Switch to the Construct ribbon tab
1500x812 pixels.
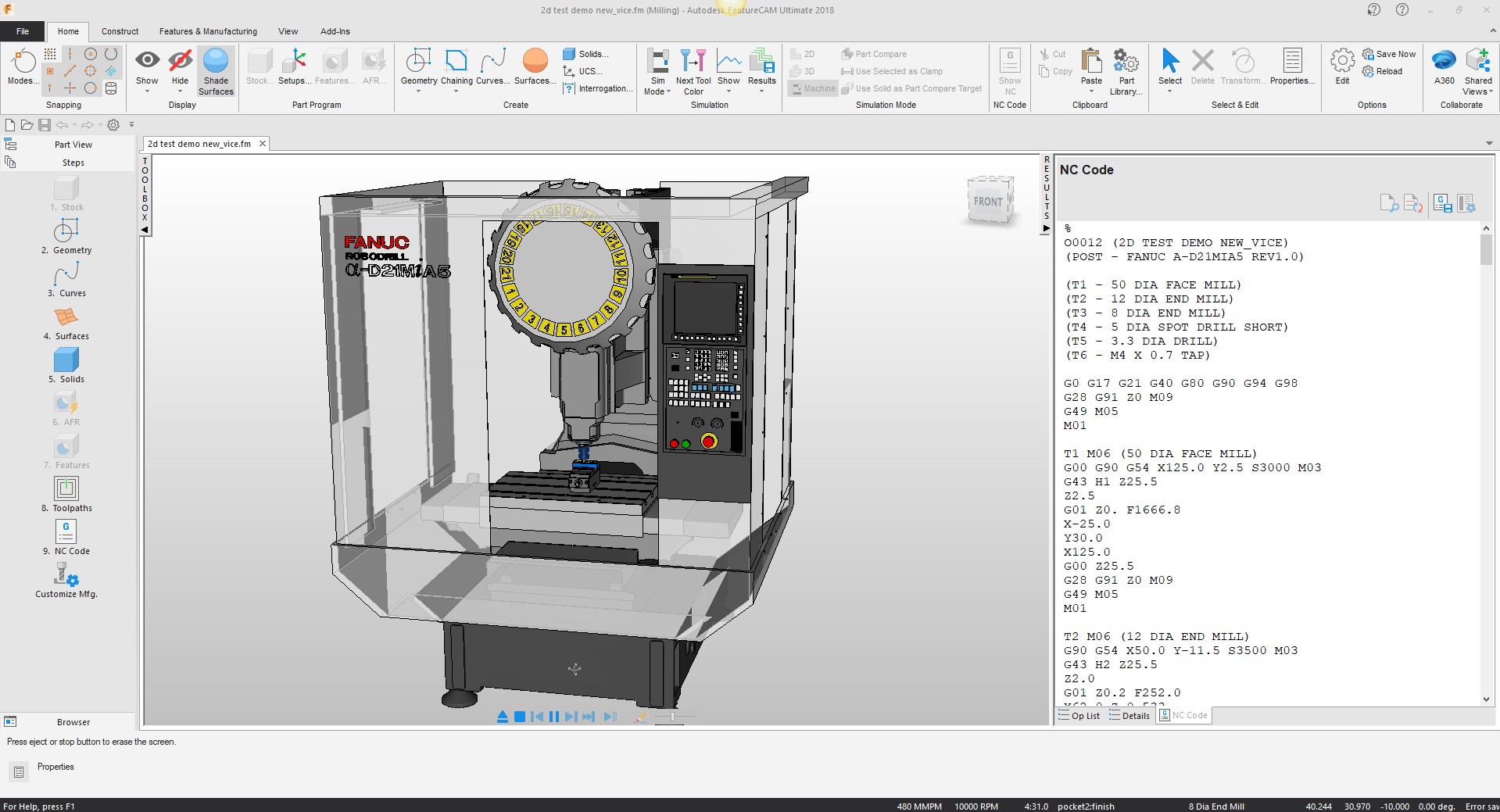coord(120,31)
